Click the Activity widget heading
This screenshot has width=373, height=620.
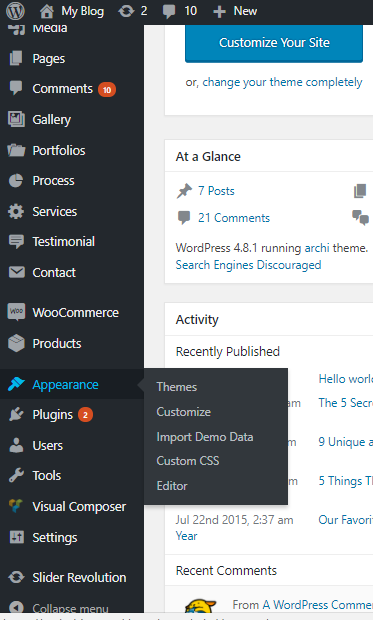click(x=197, y=319)
